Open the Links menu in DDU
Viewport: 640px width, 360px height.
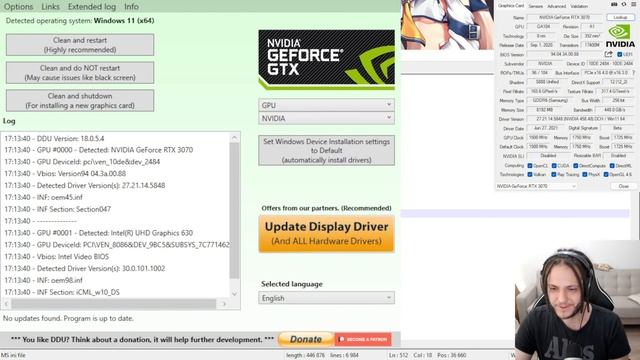[x=50, y=7]
